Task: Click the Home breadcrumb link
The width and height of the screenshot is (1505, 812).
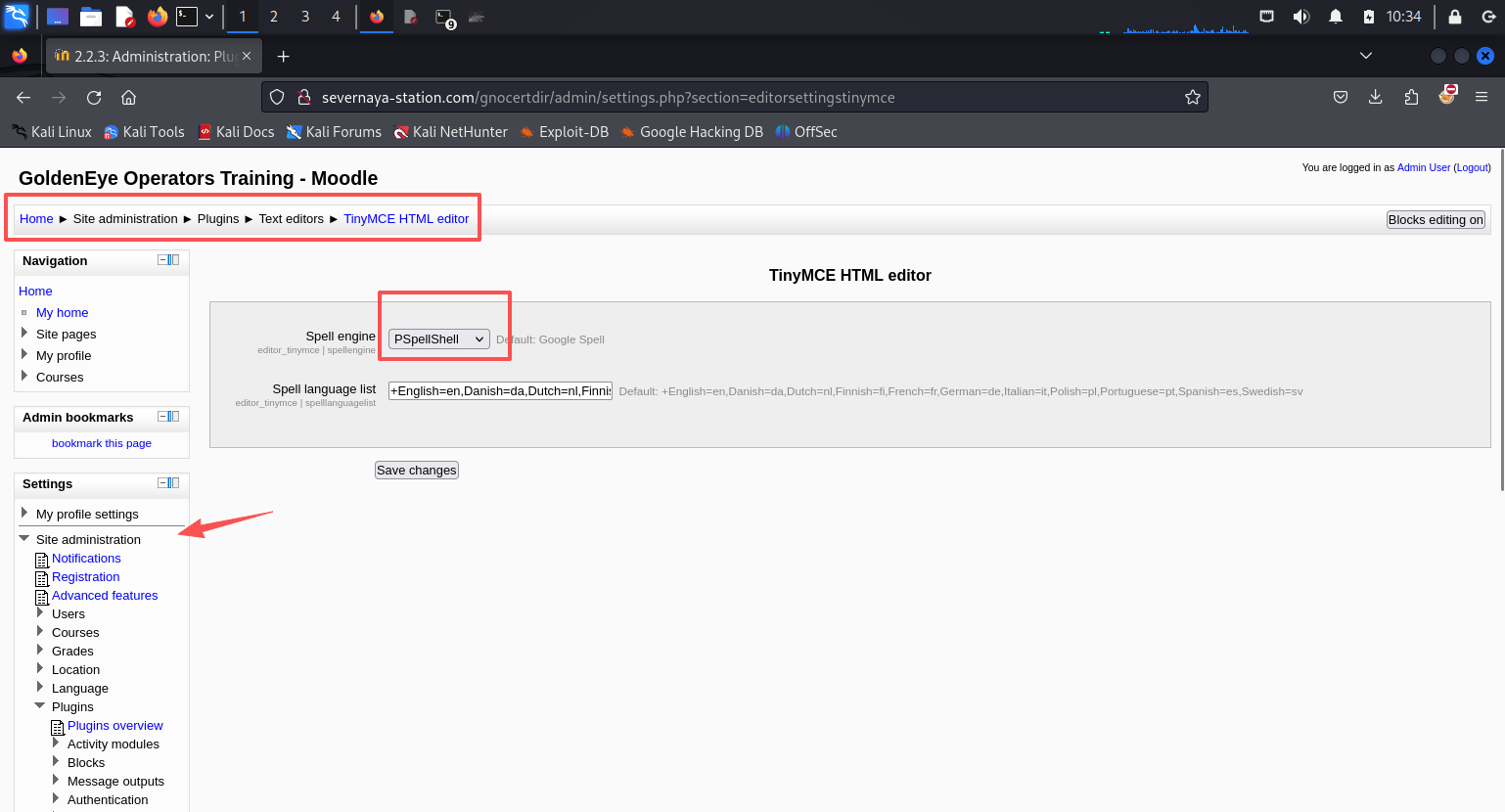Action: [x=36, y=219]
